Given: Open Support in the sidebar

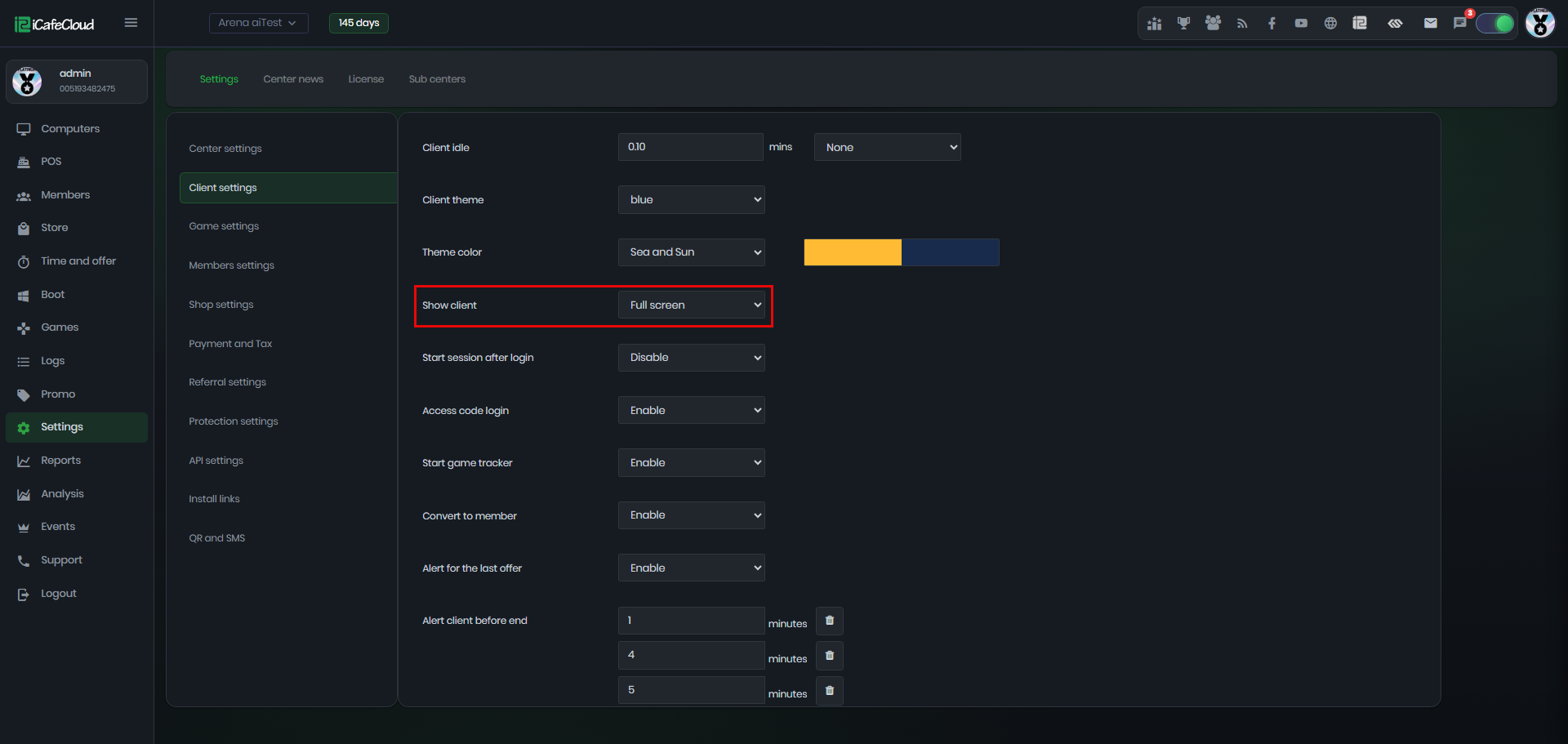Looking at the screenshot, I should [x=77, y=560].
